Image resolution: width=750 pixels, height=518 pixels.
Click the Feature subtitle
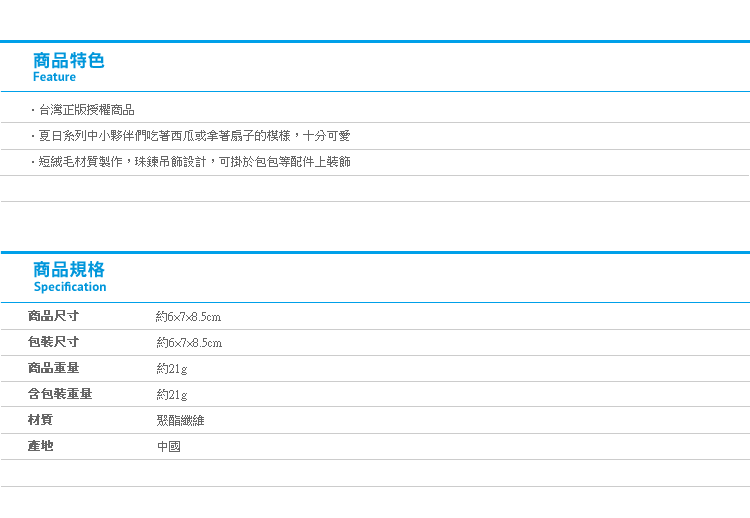pyautogui.click(x=54, y=77)
